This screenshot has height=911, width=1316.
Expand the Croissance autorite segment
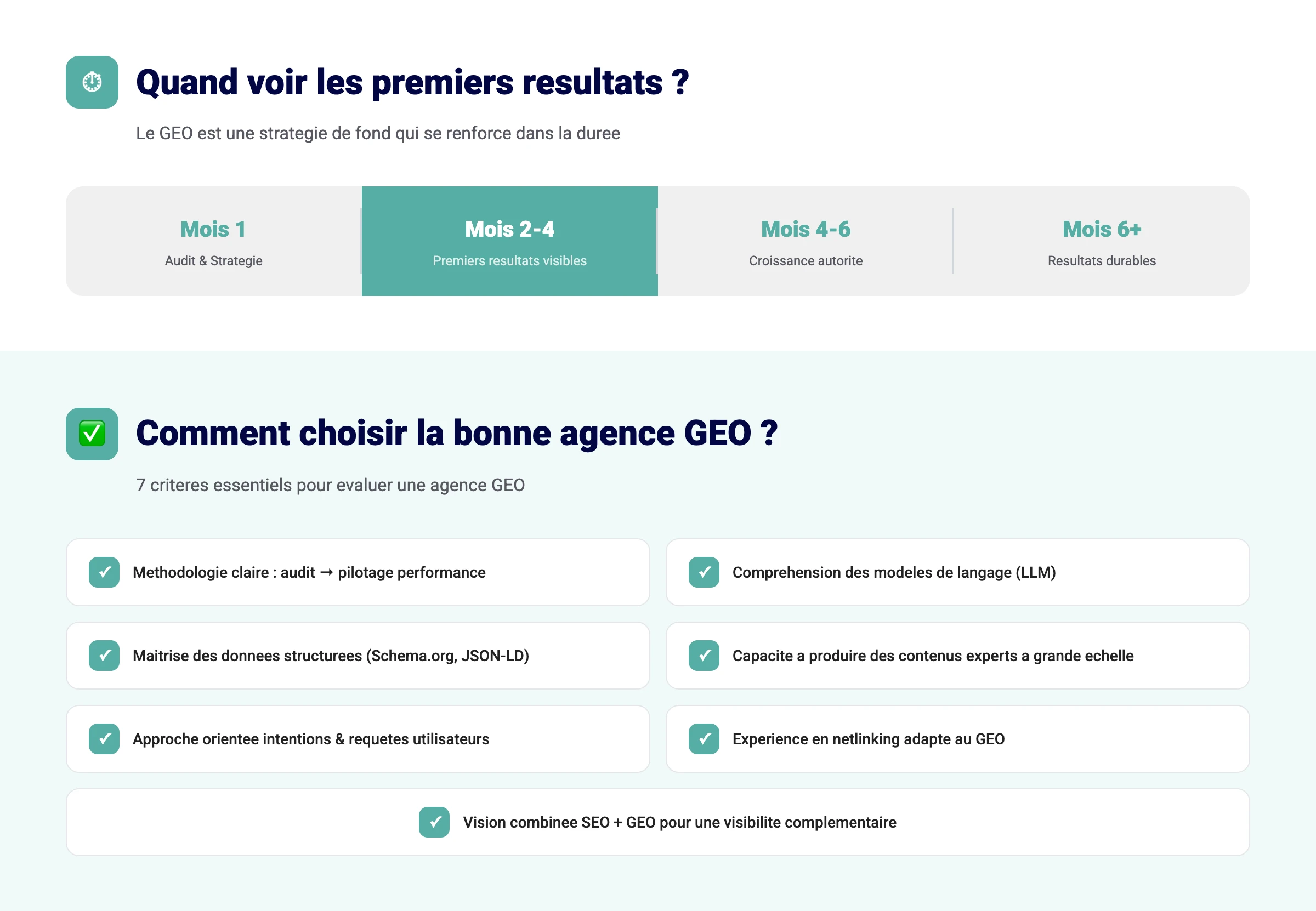click(805, 261)
